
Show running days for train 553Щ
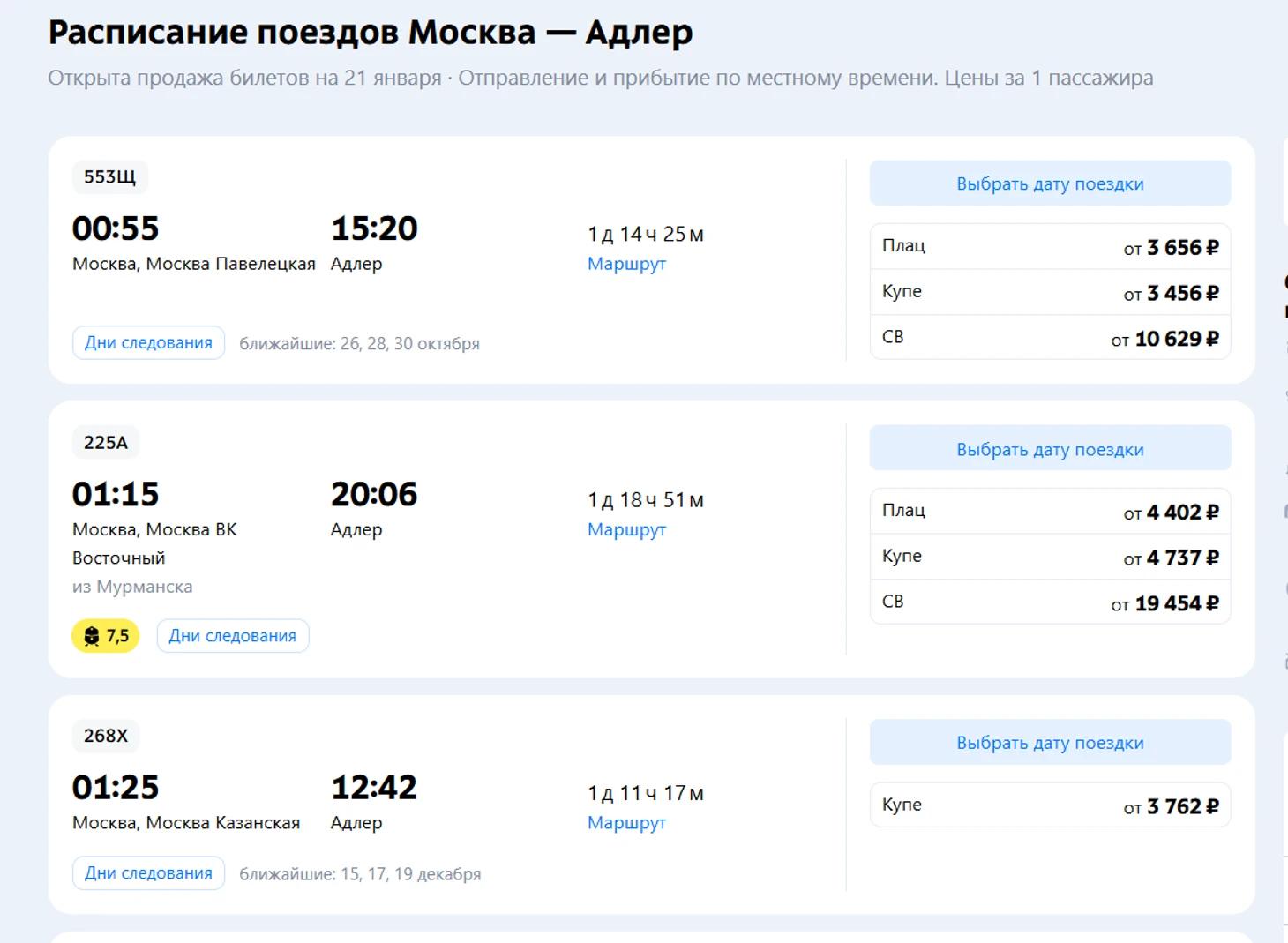(148, 343)
